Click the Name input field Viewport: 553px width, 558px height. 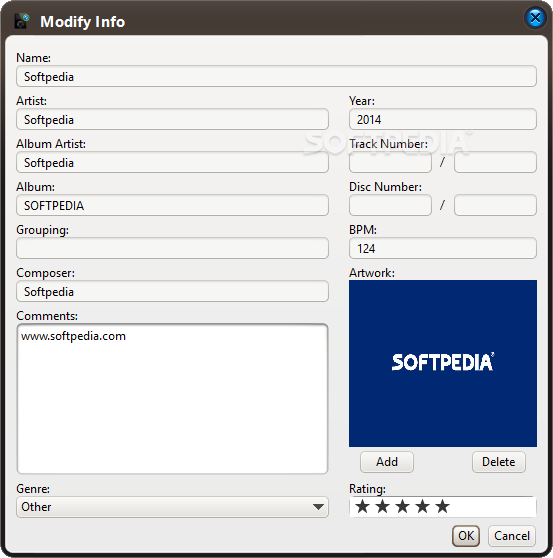(276, 76)
